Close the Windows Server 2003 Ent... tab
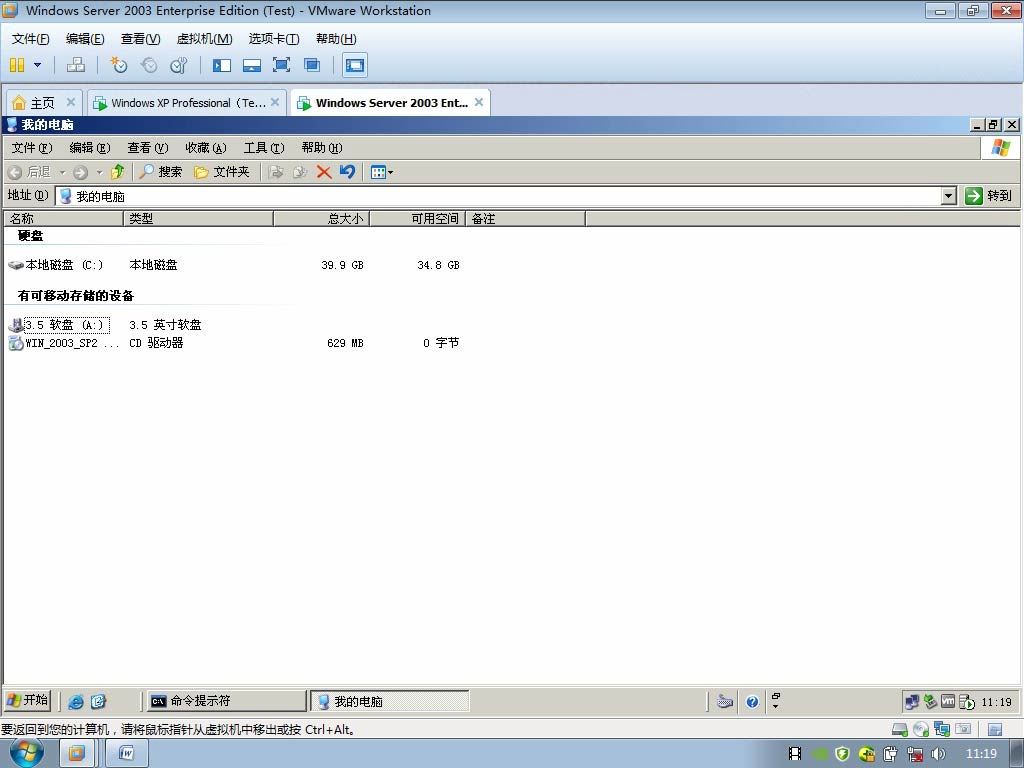 pyautogui.click(x=479, y=102)
